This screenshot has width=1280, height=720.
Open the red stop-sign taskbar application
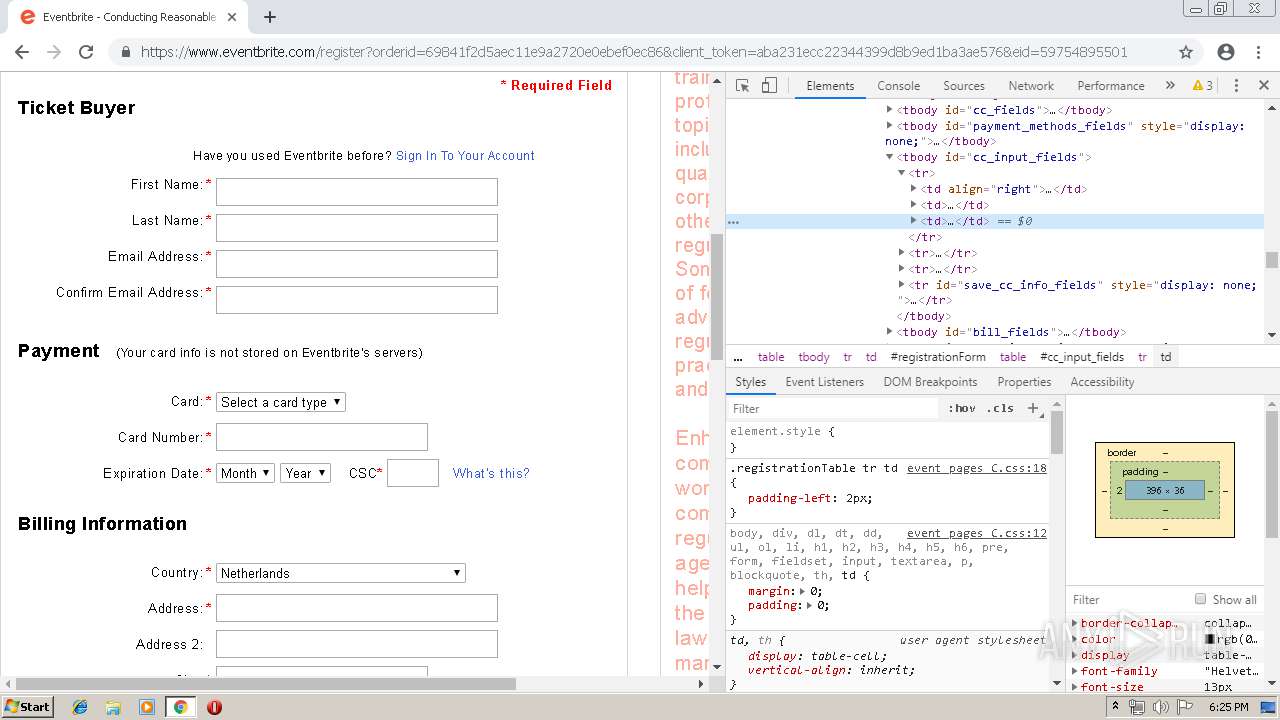coord(214,707)
